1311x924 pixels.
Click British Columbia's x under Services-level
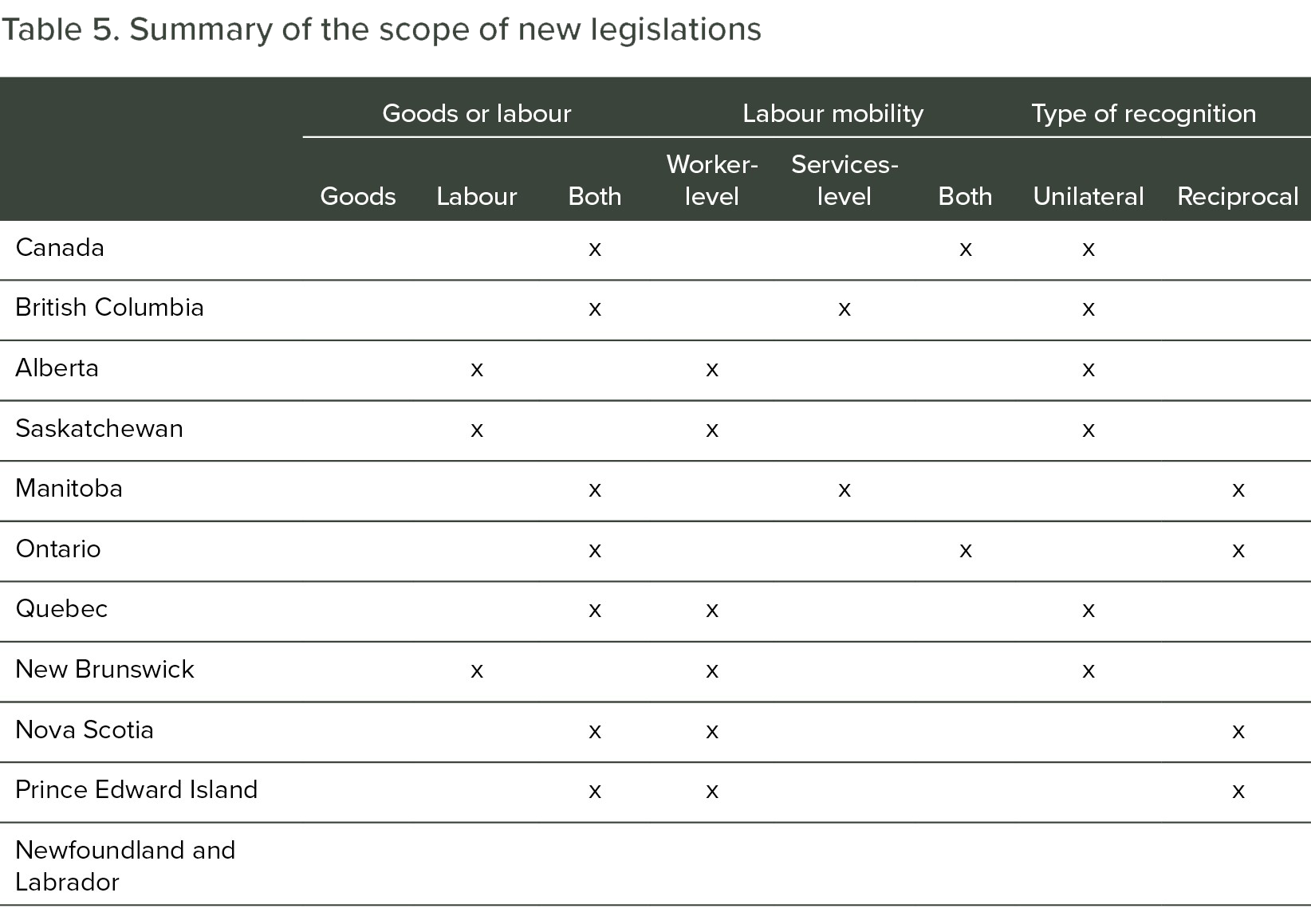click(x=844, y=309)
